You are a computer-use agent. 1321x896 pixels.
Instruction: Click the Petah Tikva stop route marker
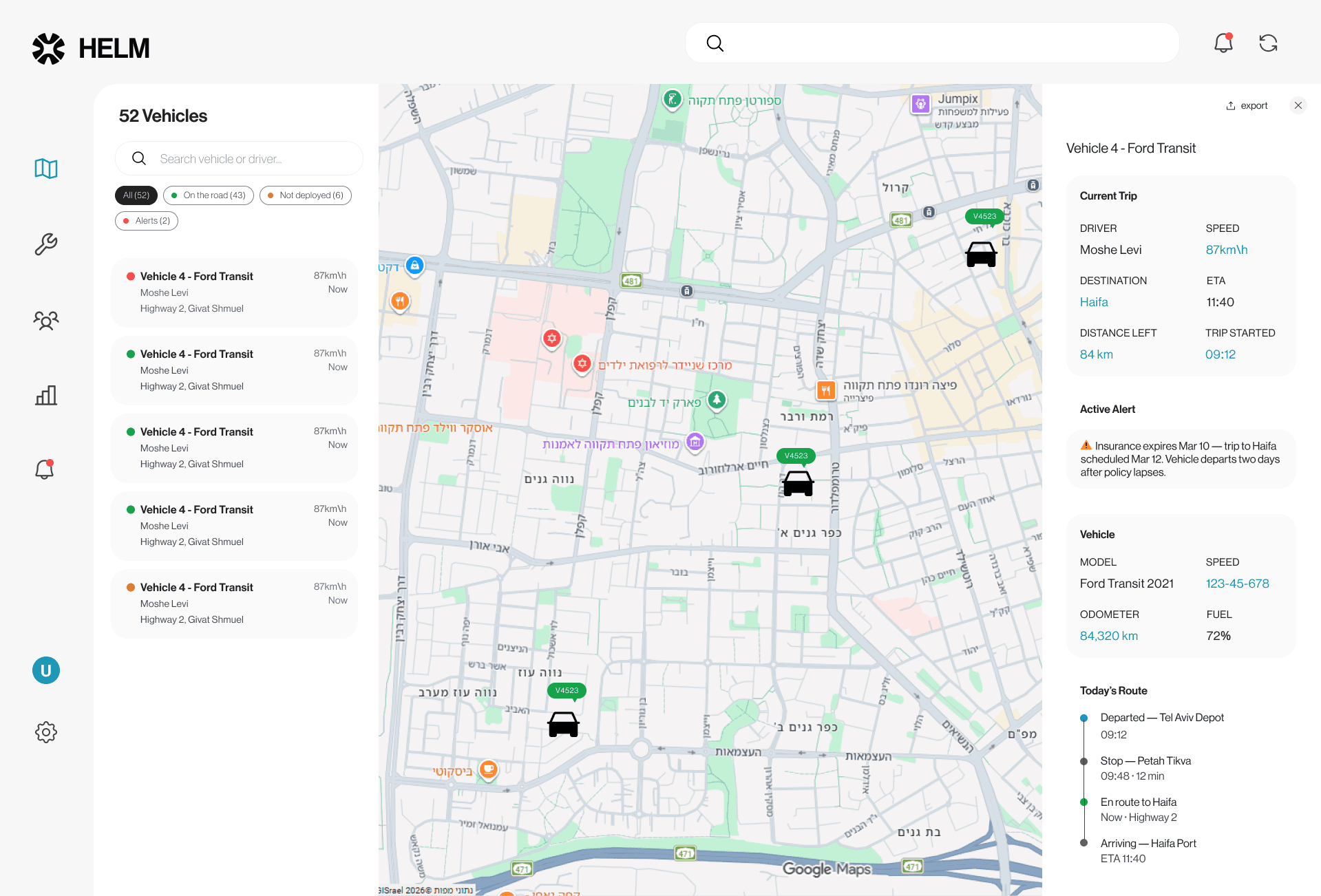tap(1084, 761)
